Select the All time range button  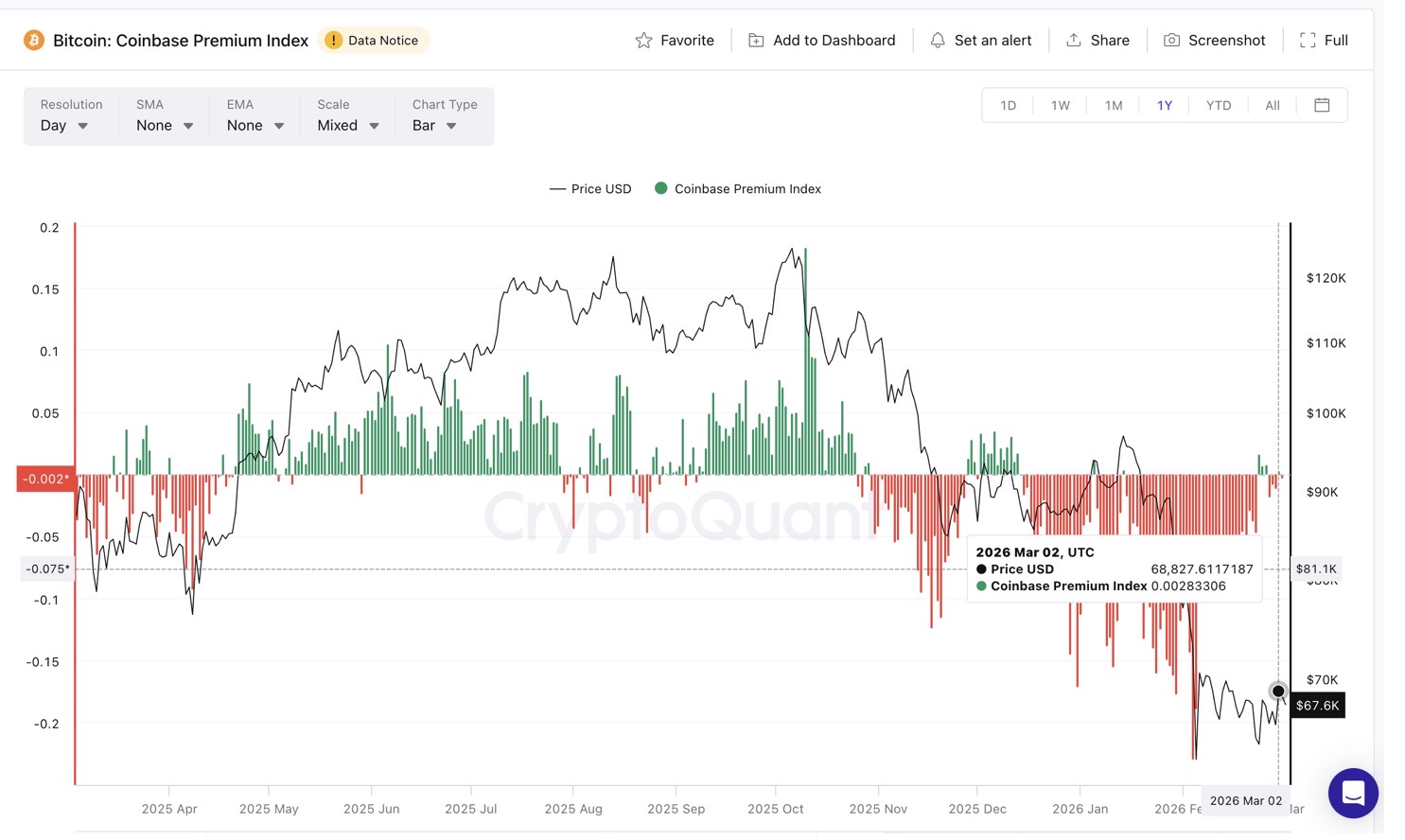1273,105
